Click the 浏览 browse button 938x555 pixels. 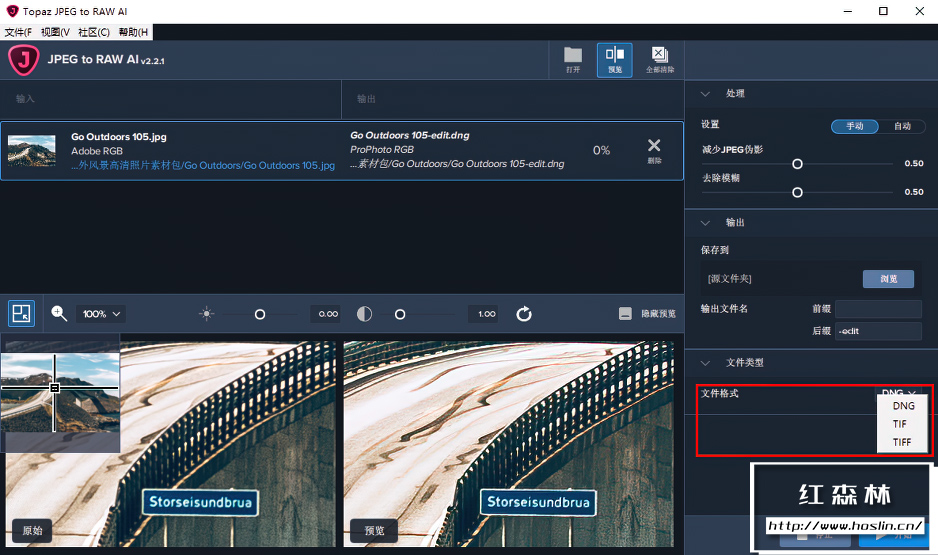(888, 279)
